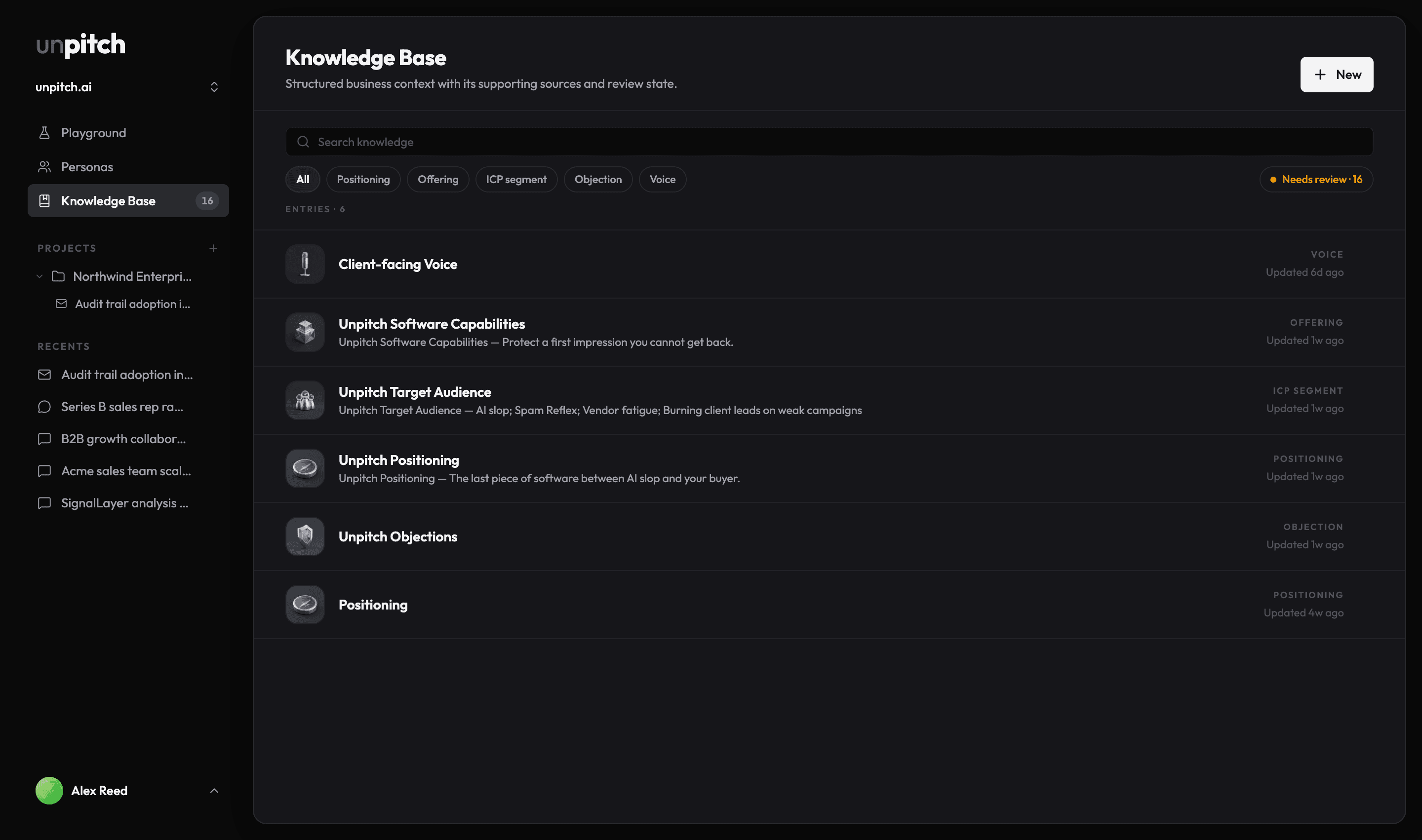Viewport: 1422px width, 840px height.
Task: Open Series B sales rep recent chat
Action: pos(128,406)
